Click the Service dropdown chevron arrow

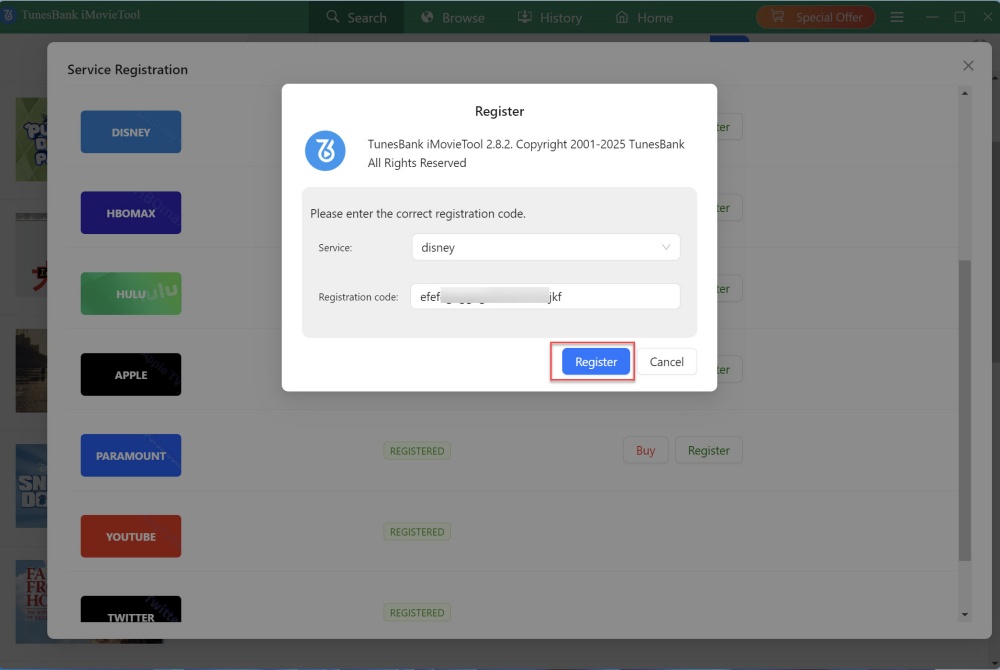666,247
